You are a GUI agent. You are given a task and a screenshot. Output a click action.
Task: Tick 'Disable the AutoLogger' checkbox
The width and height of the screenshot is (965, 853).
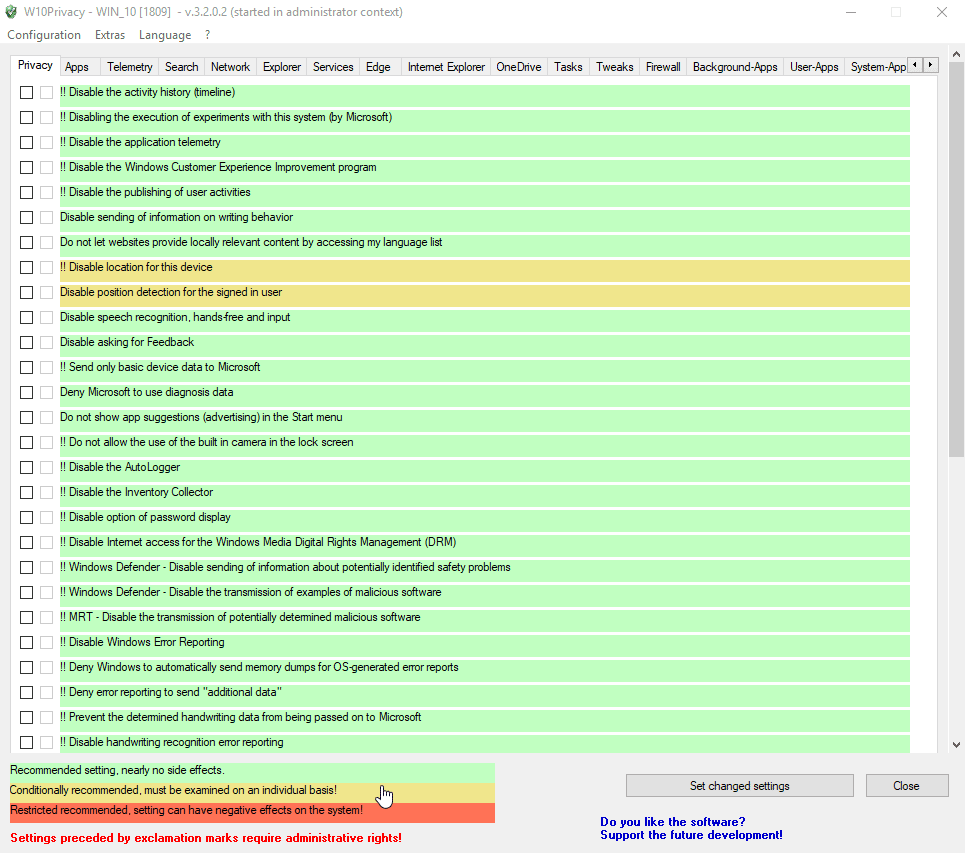pyautogui.click(x=26, y=467)
